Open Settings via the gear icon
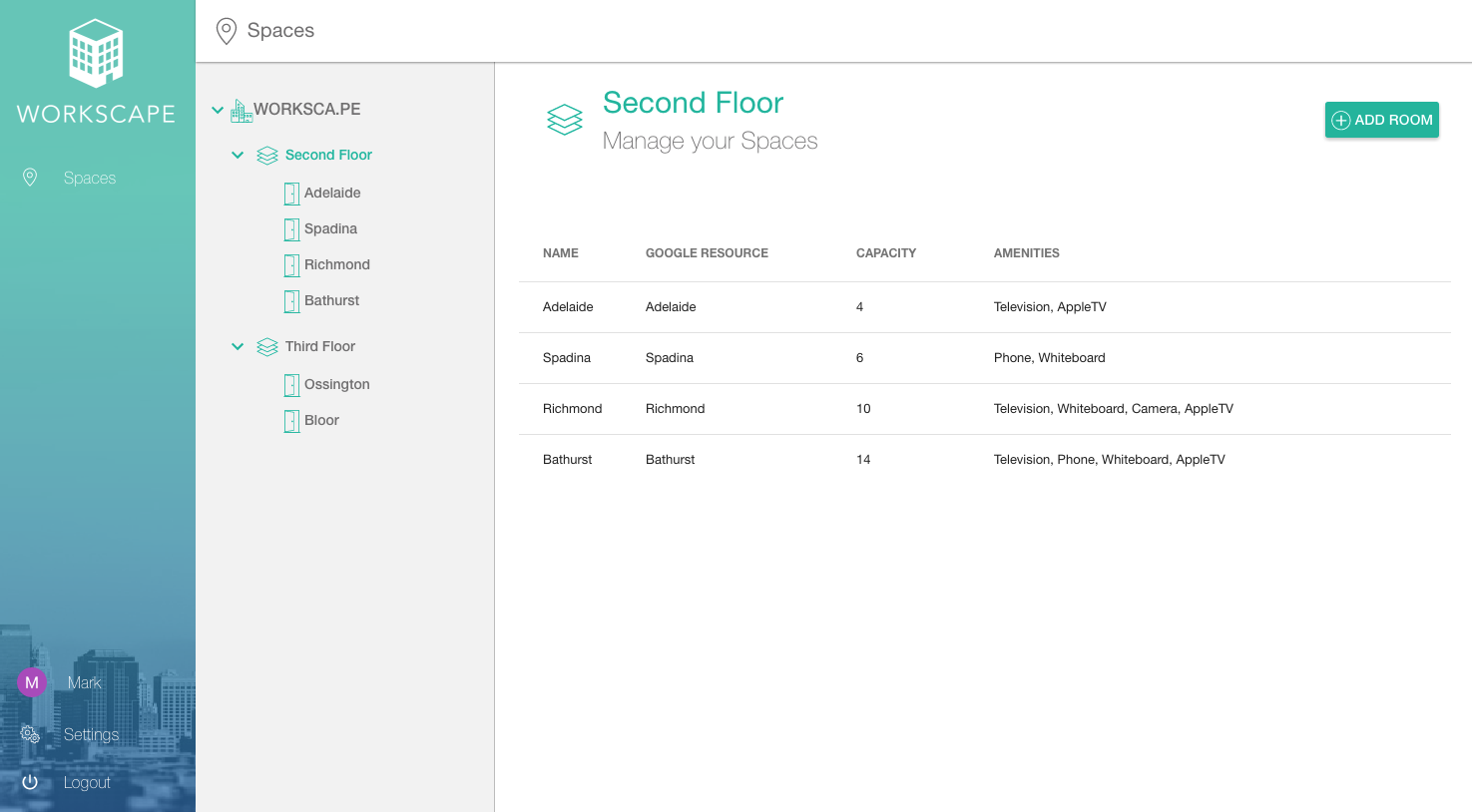Viewport: 1472px width, 812px height. [x=30, y=734]
